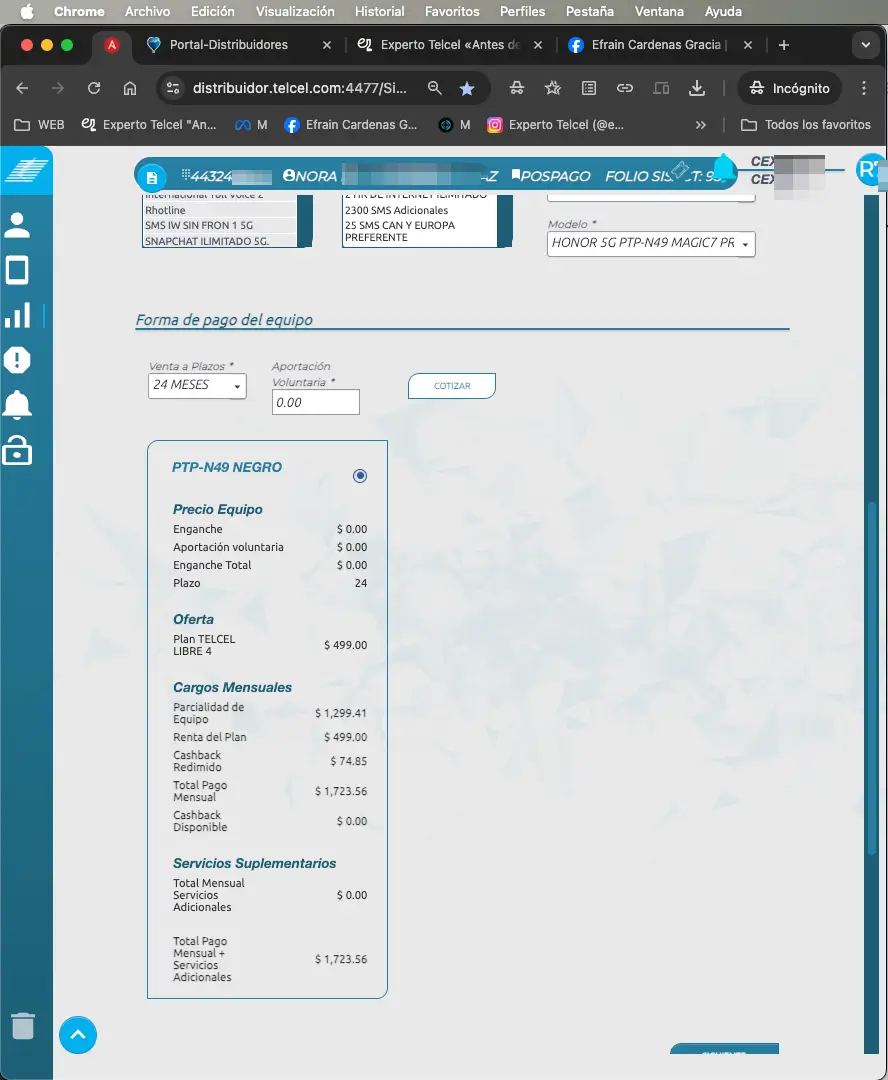Open the bar chart reports icon
Screen dimensions: 888x1080
tap(18, 315)
